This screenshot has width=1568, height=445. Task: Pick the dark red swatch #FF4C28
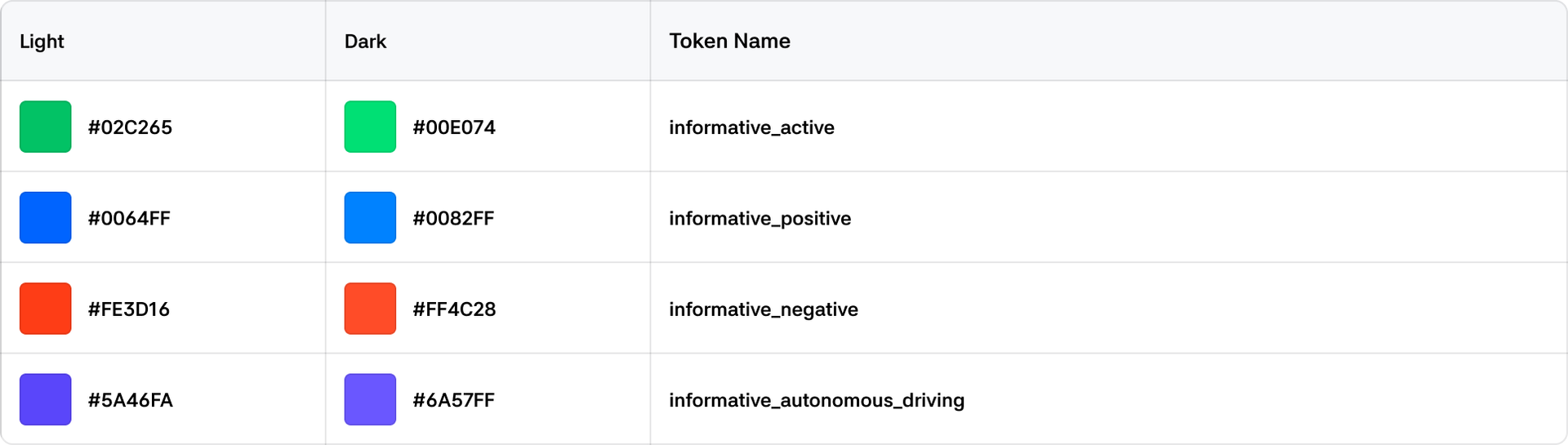(x=370, y=309)
